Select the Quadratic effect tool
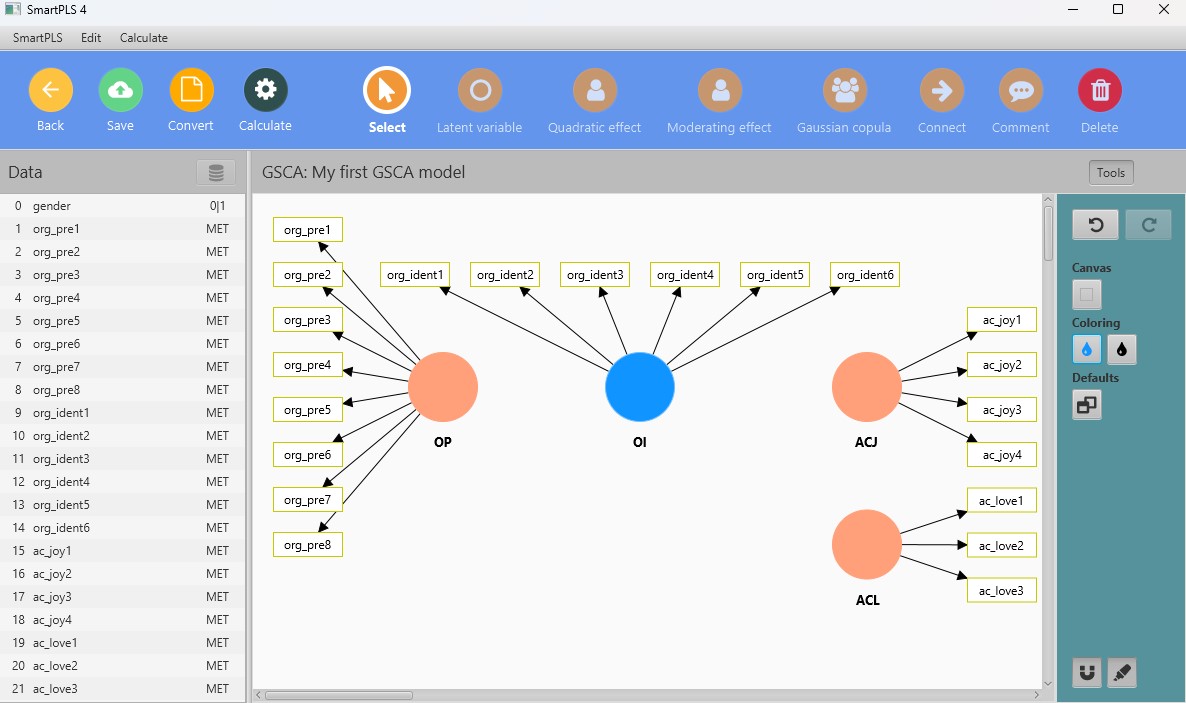The height and width of the screenshot is (703, 1186). pos(594,91)
